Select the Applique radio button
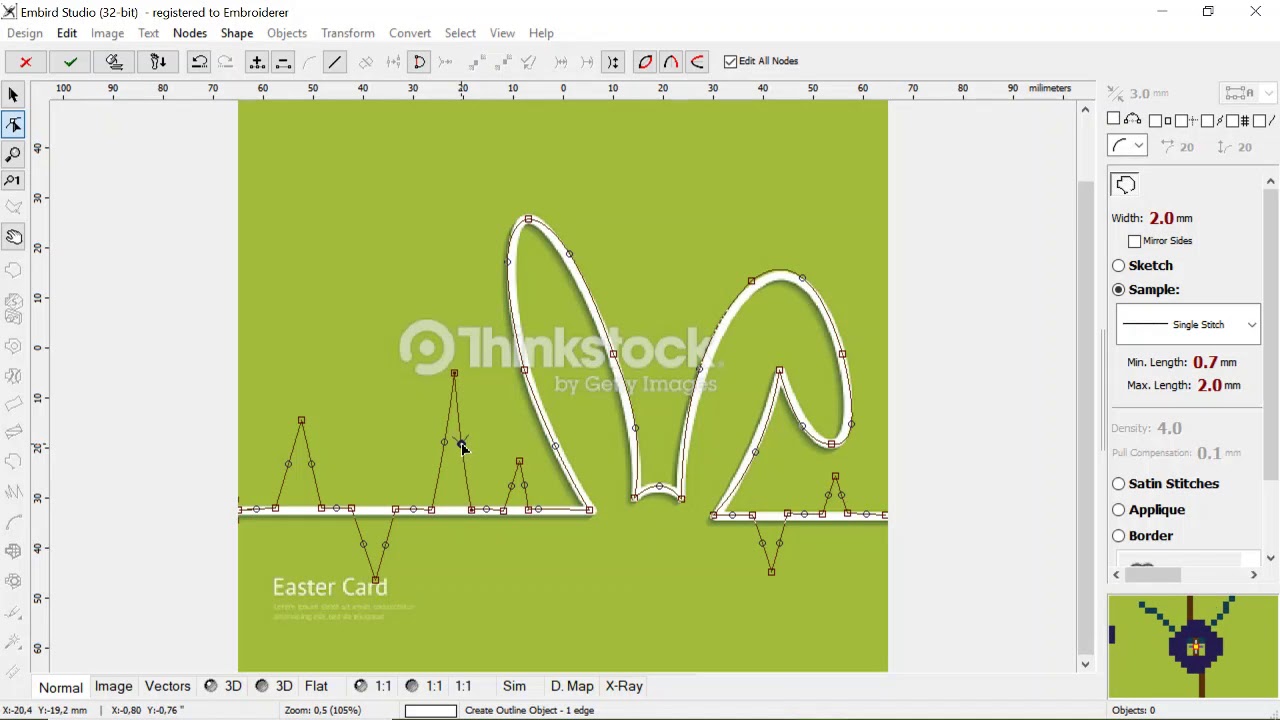This screenshot has height=720, width=1280. pos(1118,510)
